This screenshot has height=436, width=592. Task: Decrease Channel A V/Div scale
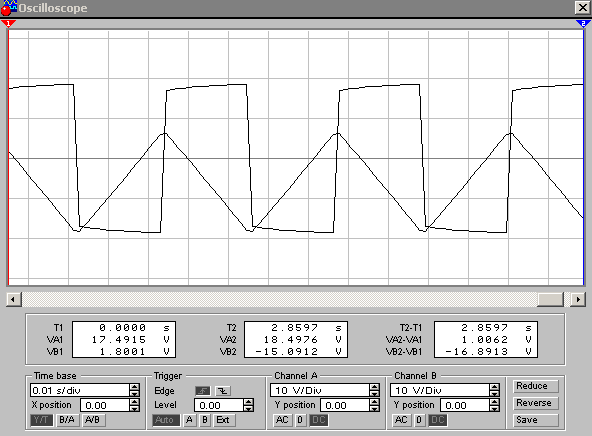(375, 393)
